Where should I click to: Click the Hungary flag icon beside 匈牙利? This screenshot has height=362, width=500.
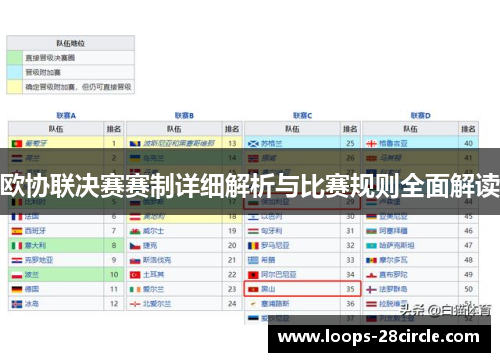coord(253,231)
